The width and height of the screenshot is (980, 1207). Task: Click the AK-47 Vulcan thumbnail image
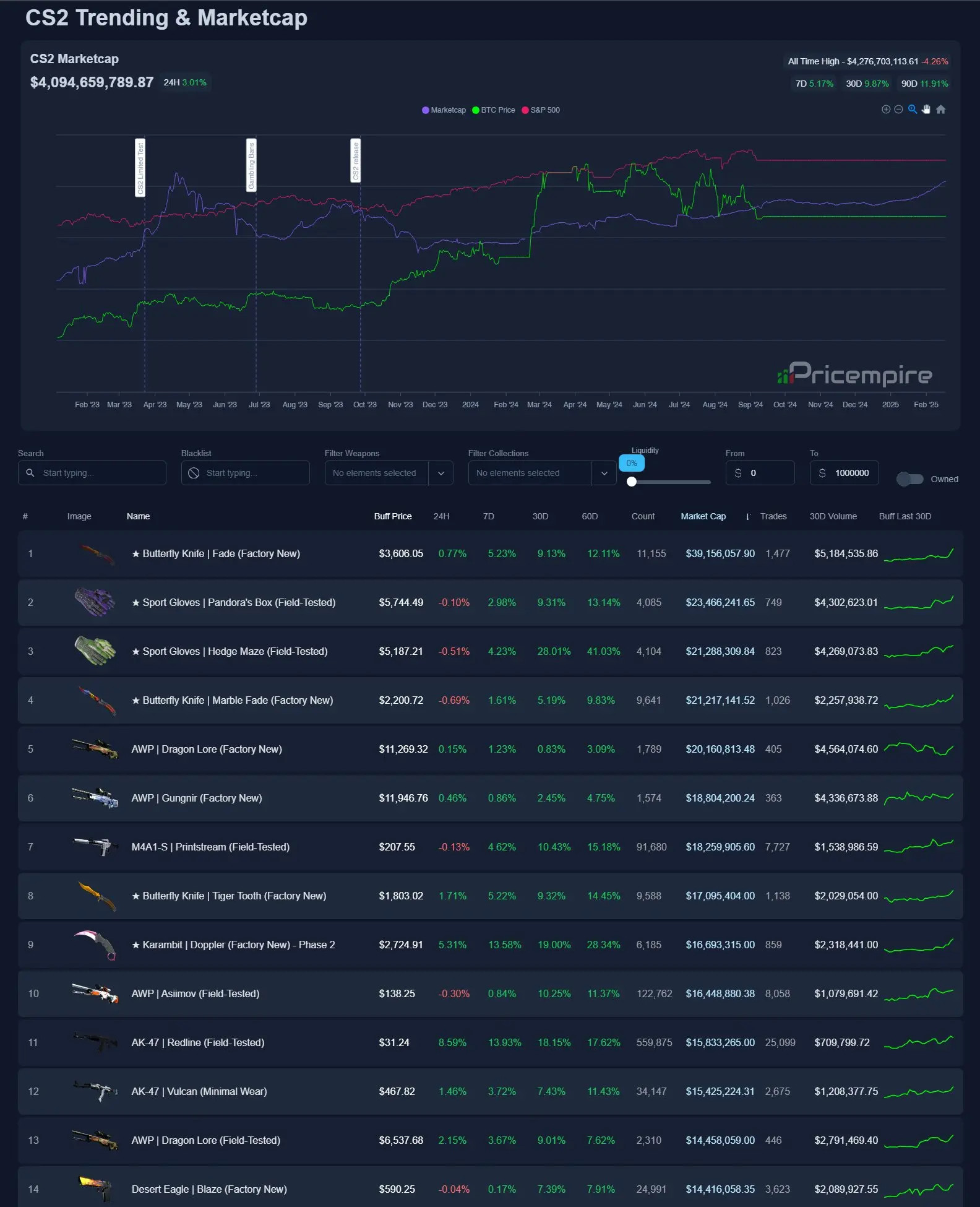(95, 1091)
